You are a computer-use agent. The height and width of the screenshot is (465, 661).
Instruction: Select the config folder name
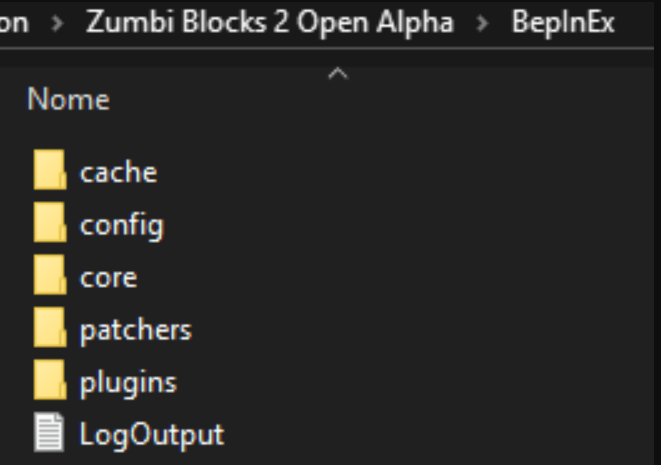pyautogui.click(x=121, y=225)
